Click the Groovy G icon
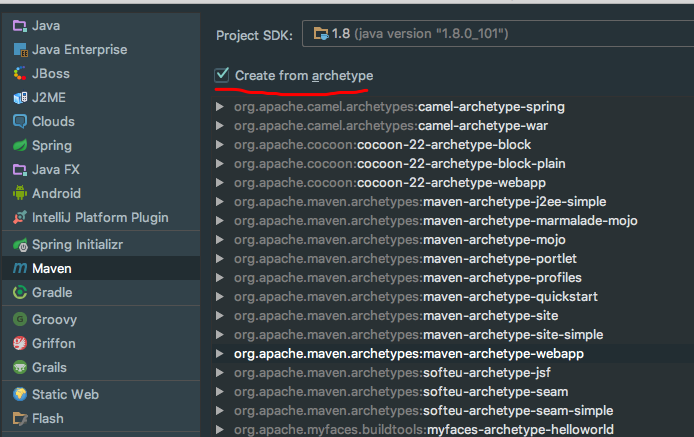The height and width of the screenshot is (437, 694). [20, 319]
